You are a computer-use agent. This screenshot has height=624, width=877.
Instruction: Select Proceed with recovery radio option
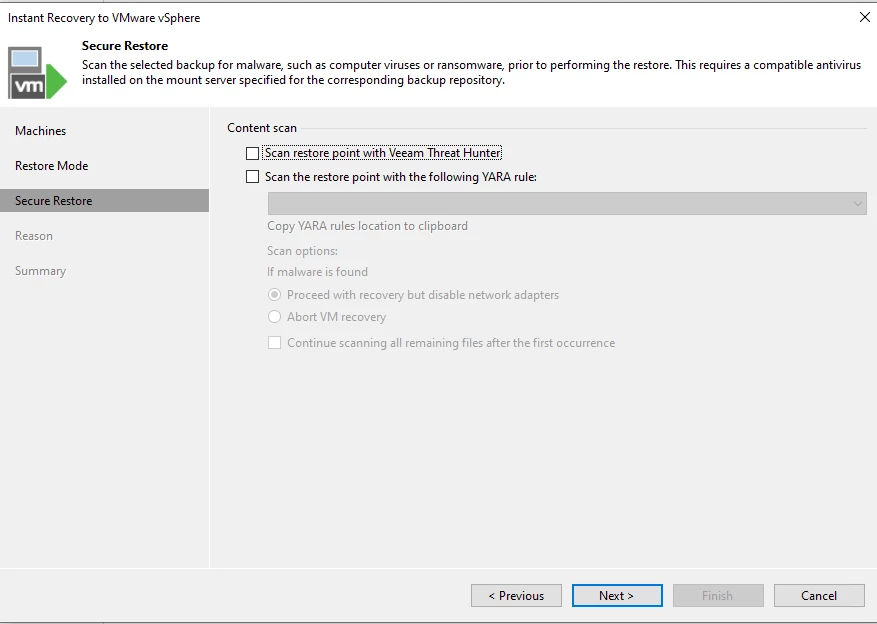pos(274,295)
